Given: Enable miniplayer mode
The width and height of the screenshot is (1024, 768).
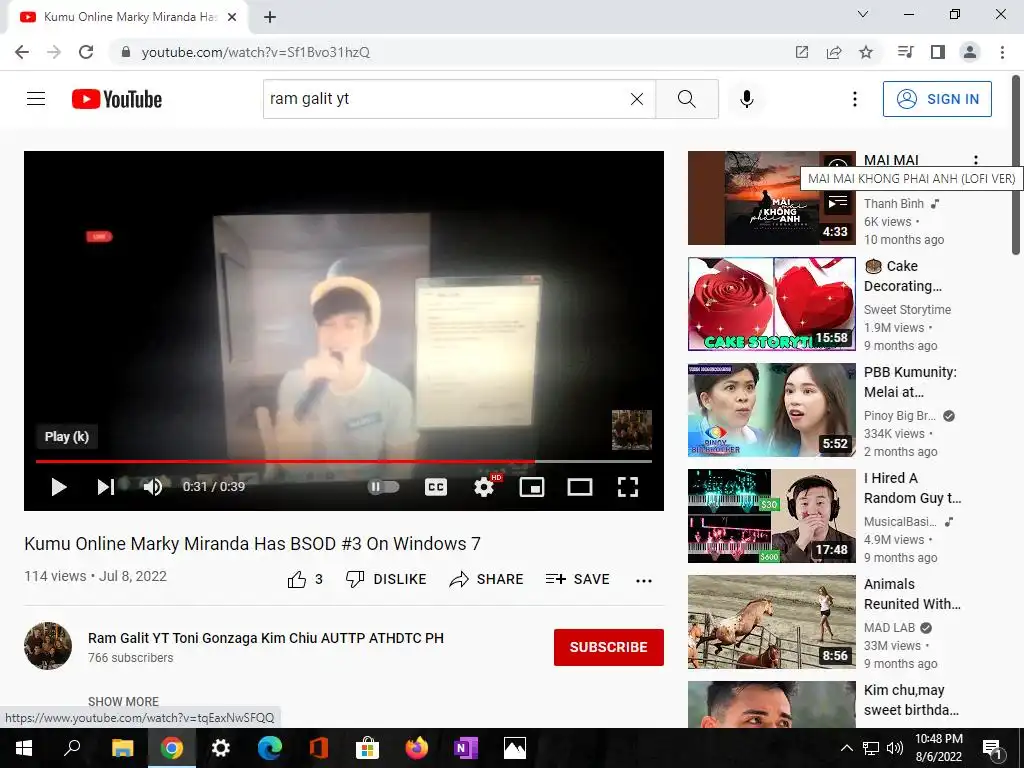Looking at the screenshot, I should pos(532,487).
